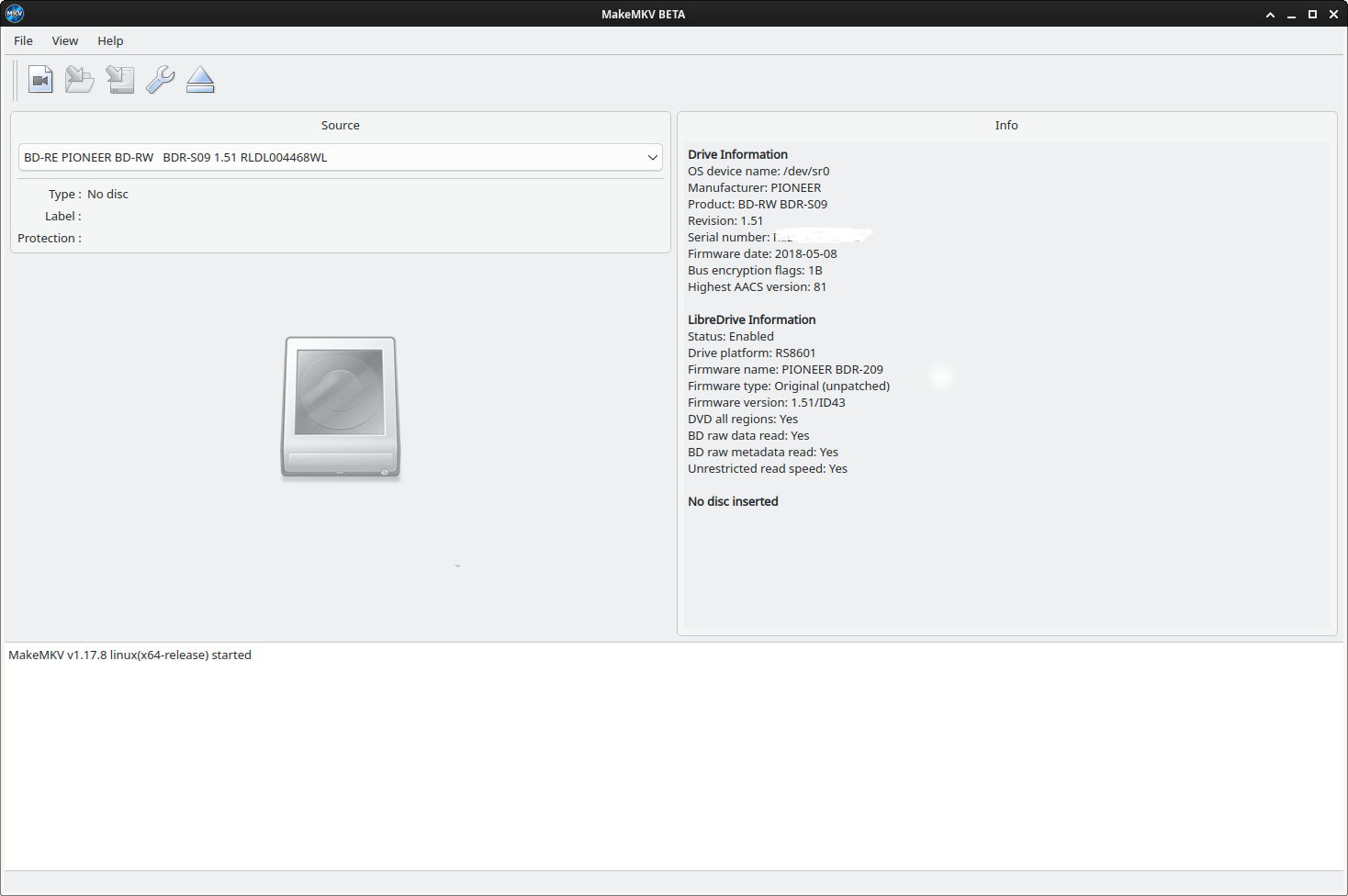Open the PIONEER BD-RW drive selector
The height and width of the screenshot is (896, 1348).
pyautogui.click(x=340, y=157)
